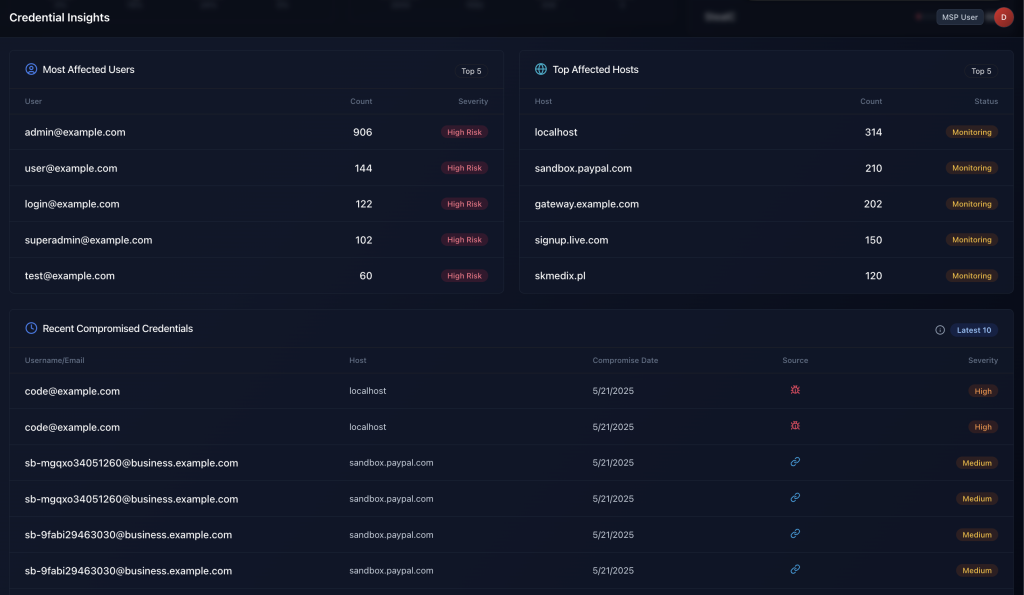Click the clock icon beside Recent Compromised Credentials
Screen dimensions: 1024x595
tap(31, 328)
